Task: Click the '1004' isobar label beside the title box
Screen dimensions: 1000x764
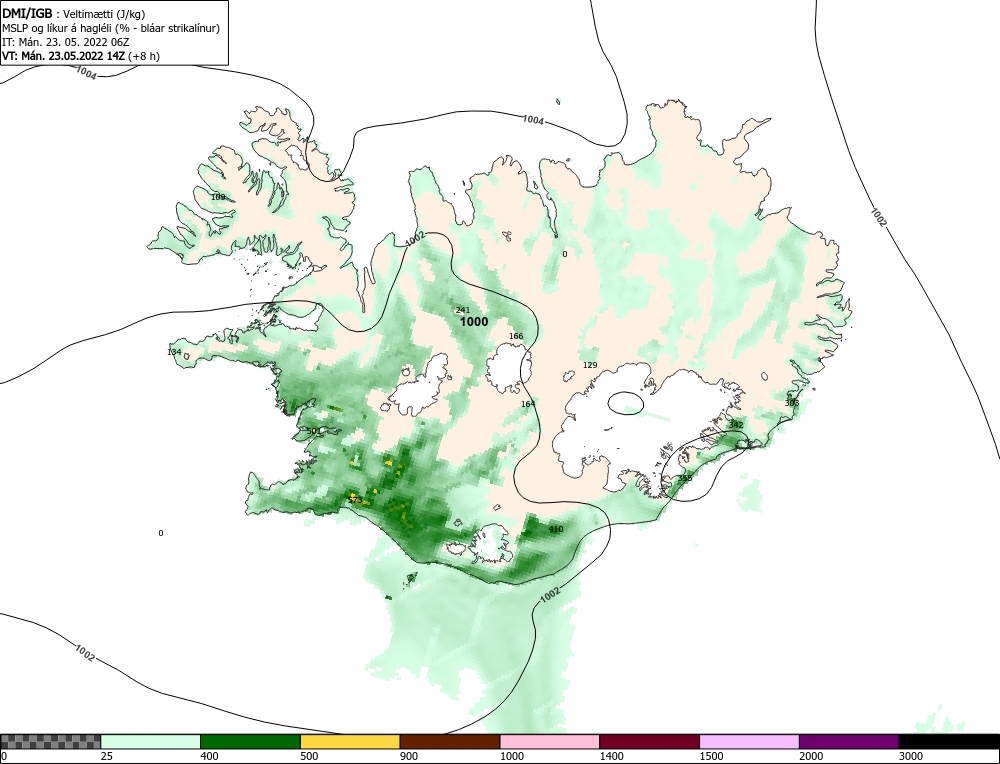Action: coord(86,73)
